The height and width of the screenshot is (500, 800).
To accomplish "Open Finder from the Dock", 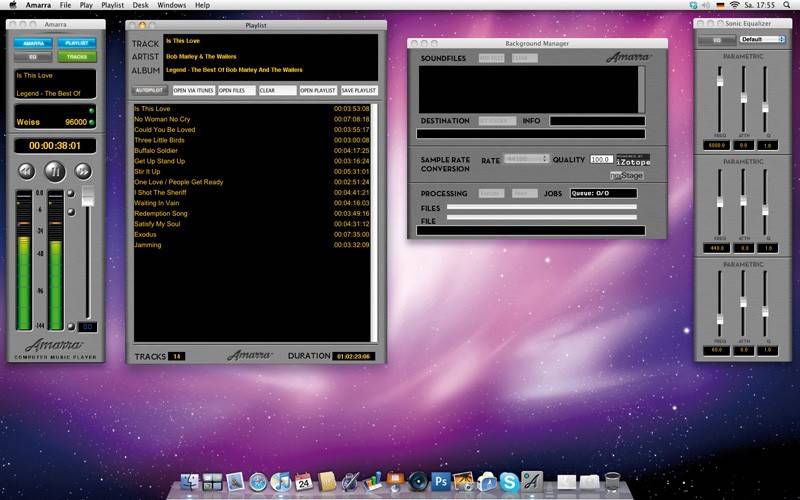I will 190,481.
